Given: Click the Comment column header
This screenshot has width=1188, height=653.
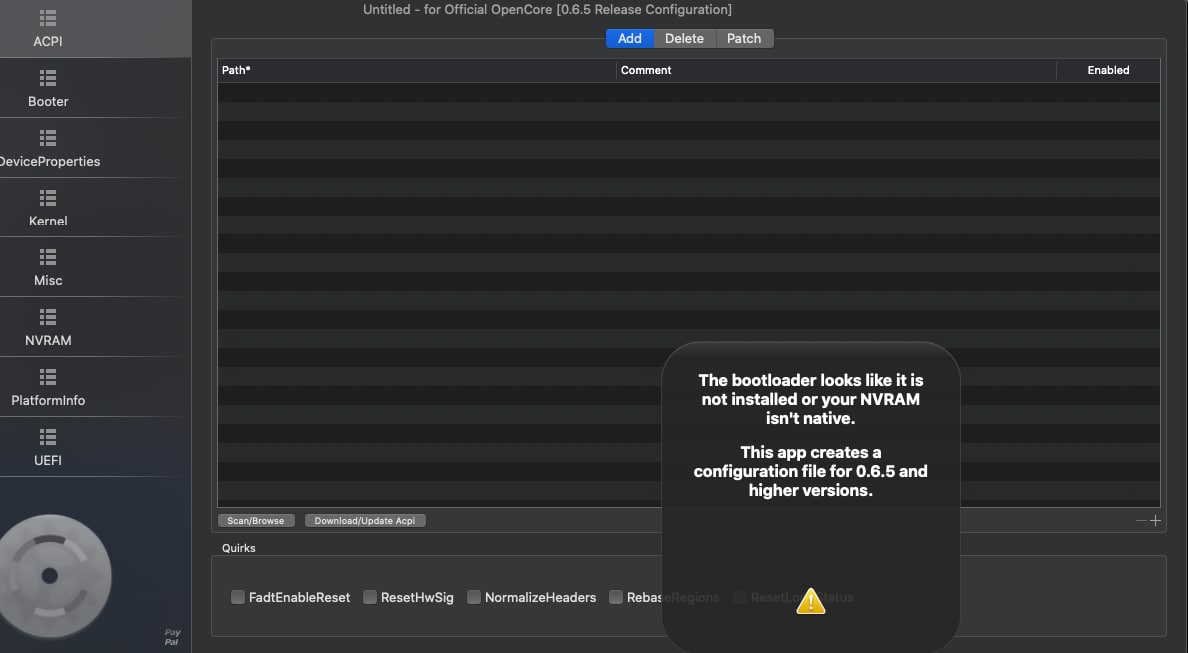Looking at the screenshot, I should coord(836,70).
